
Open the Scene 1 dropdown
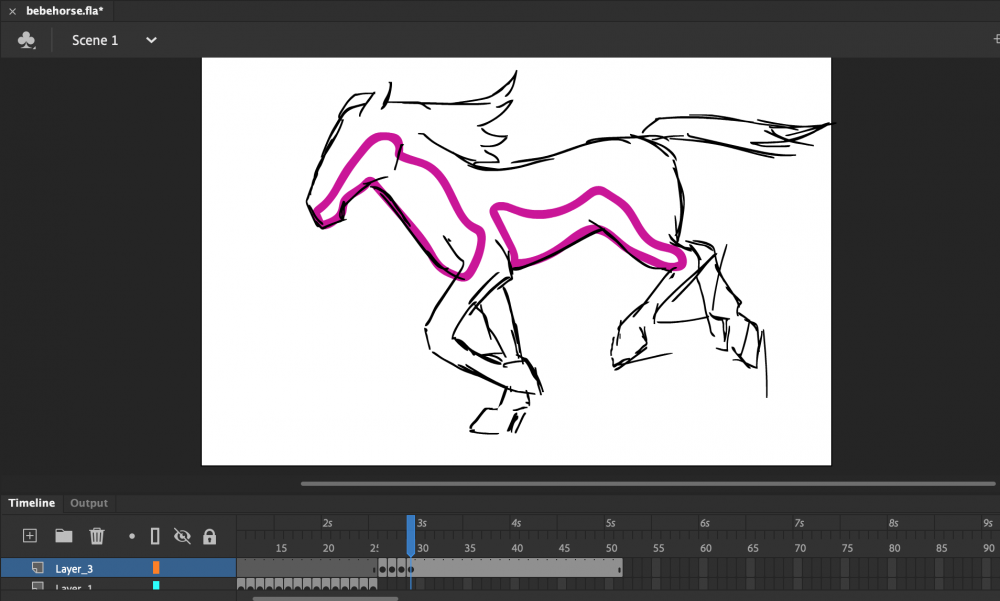coord(152,40)
